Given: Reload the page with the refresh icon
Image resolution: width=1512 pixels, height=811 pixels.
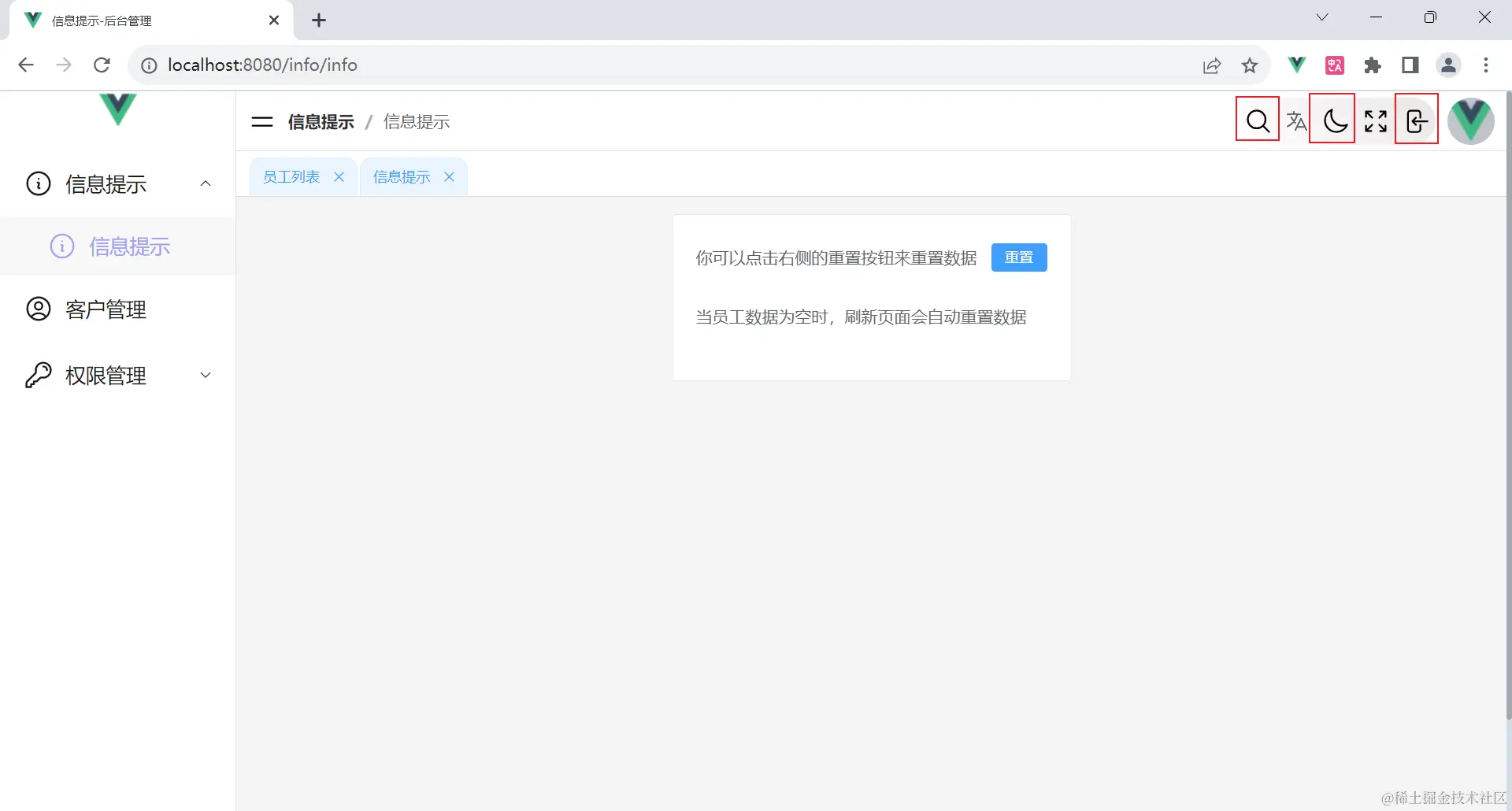Looking at the screenshot, I should pos(102,65).
